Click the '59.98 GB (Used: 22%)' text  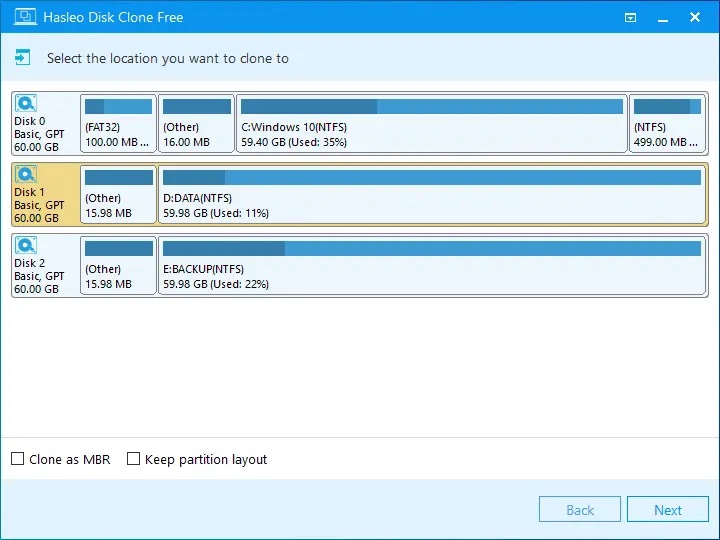click(x=216, y=284)
